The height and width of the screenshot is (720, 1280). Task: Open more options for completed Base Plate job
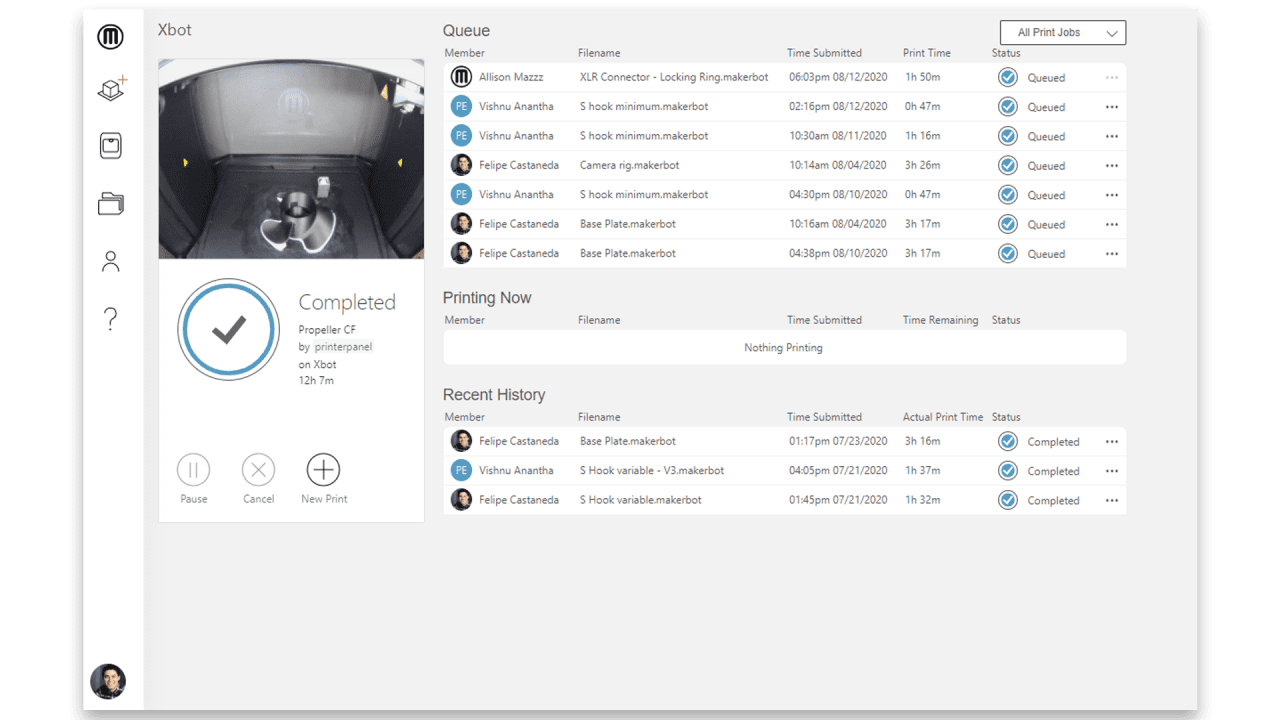pos(1111,442)
